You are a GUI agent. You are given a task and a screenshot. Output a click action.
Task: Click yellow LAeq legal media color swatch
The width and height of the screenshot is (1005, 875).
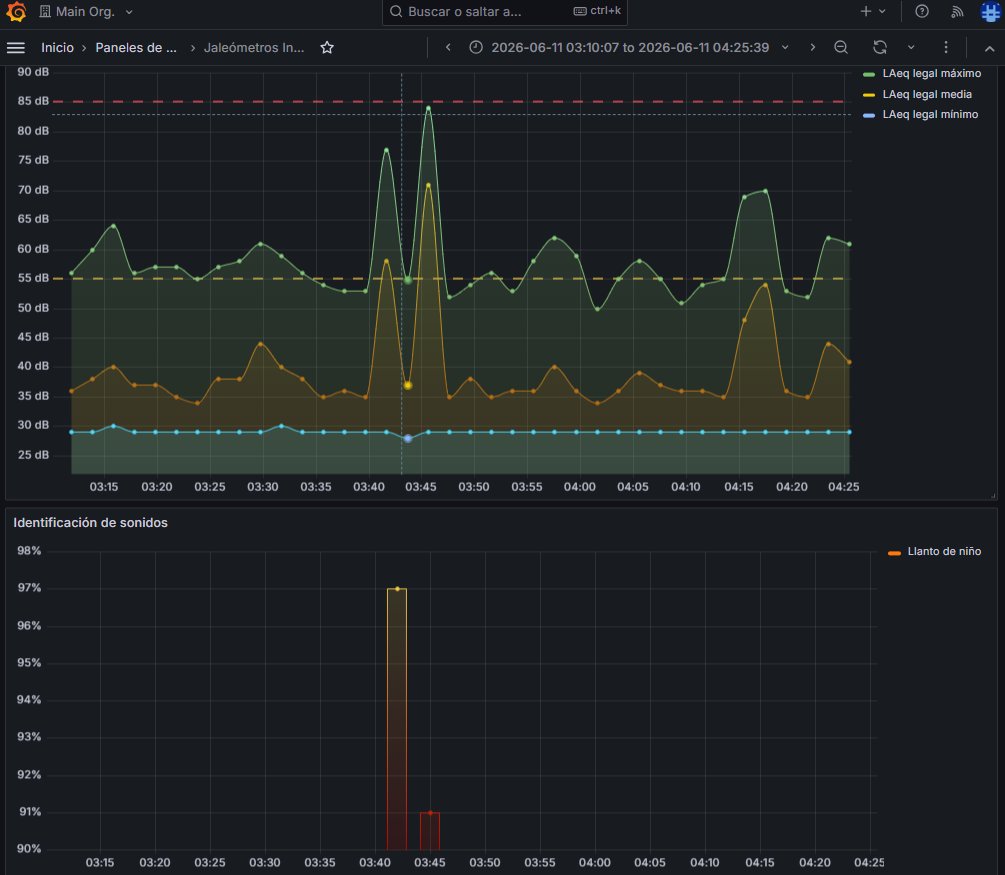869,95
